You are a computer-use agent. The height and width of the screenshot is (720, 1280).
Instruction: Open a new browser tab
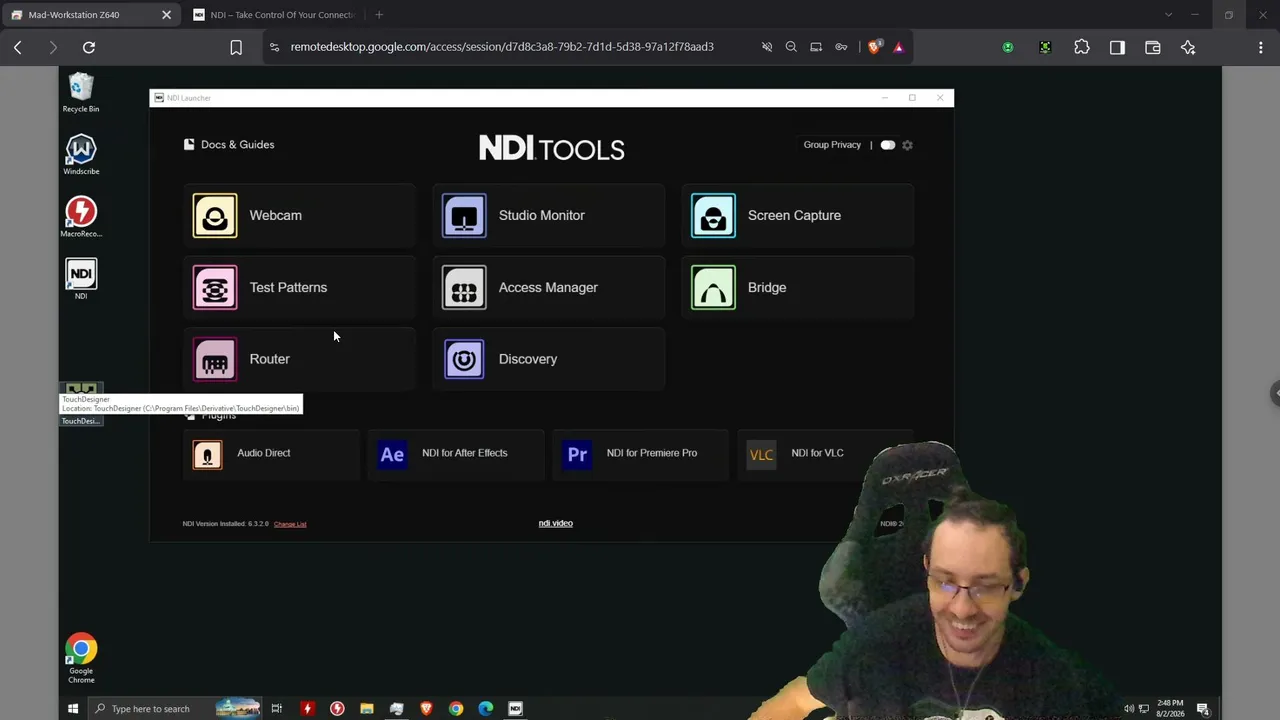(379, 15)
